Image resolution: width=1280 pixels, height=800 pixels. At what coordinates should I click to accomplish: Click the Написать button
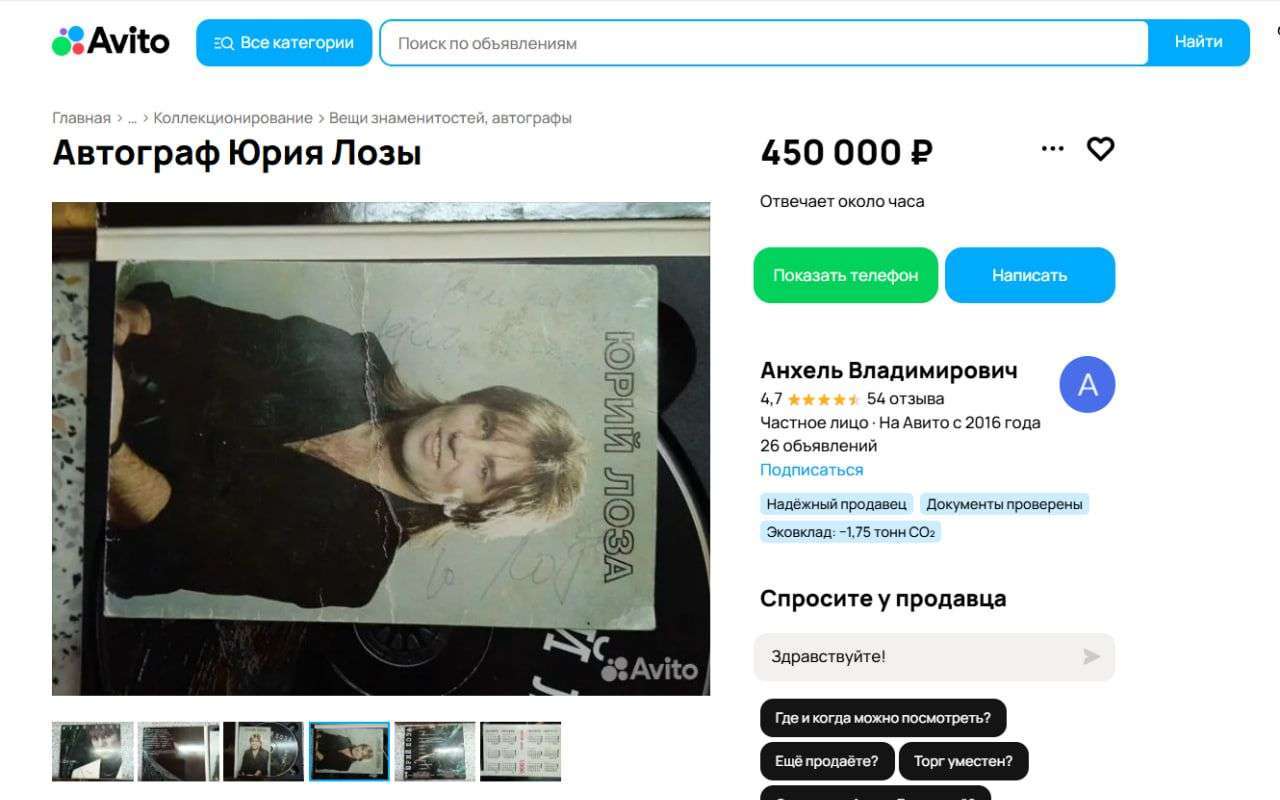[x=1030, y=275]
